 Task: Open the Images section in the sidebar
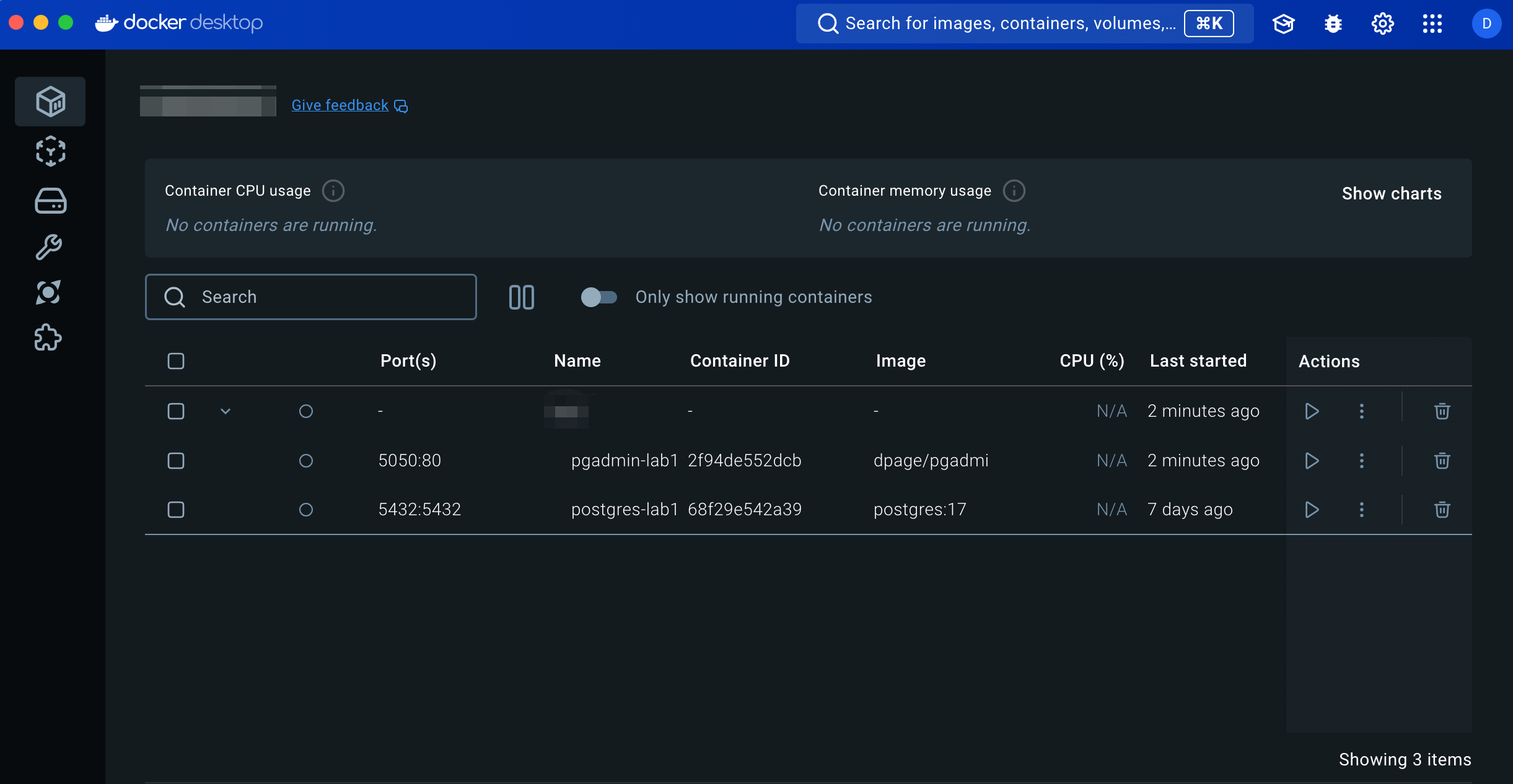[50, 151]
